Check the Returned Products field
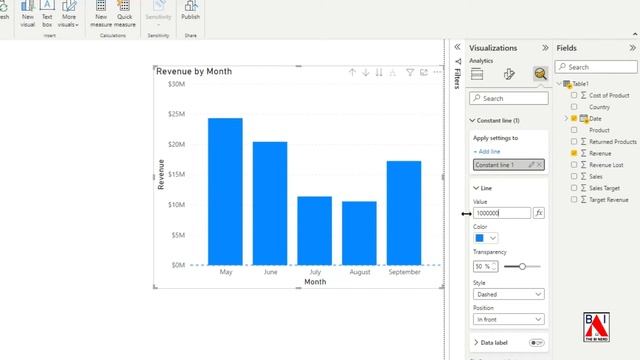This screenshot has height=360, width=640. coord(574,142)
